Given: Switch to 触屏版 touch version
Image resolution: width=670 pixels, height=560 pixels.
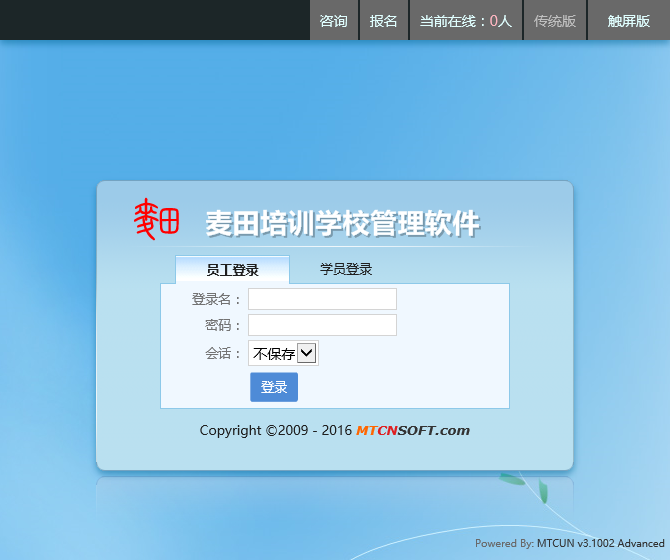Looking at the screenshot, I should coord(628,21).
